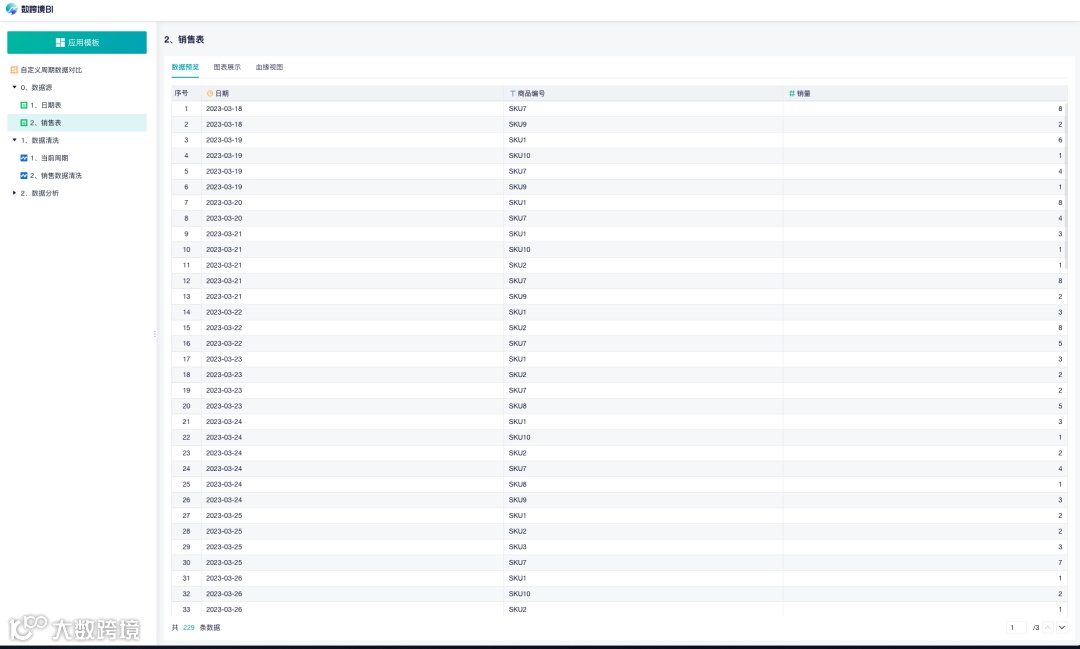The image size is (1080, 649).
Task: Click the green table icon of 1、日期表
Action: [x=24, y=105]
